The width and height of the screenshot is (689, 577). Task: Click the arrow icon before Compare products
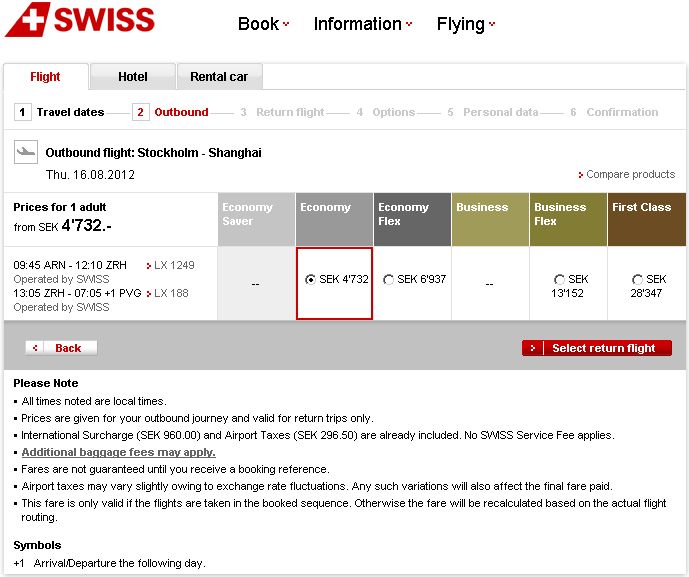pos(581,175)
